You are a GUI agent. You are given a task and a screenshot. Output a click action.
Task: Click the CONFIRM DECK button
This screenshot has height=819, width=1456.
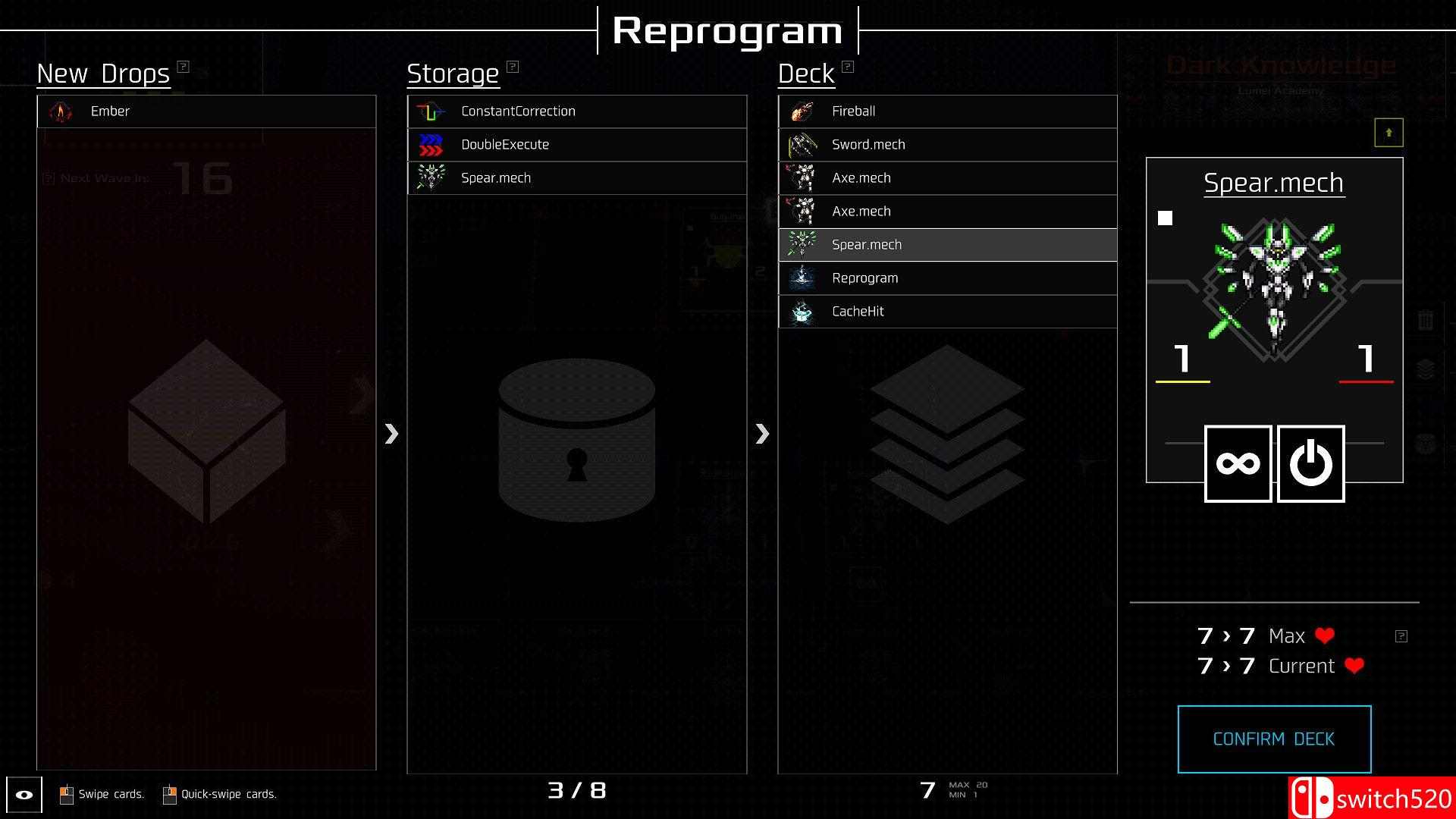(1274, 738)
